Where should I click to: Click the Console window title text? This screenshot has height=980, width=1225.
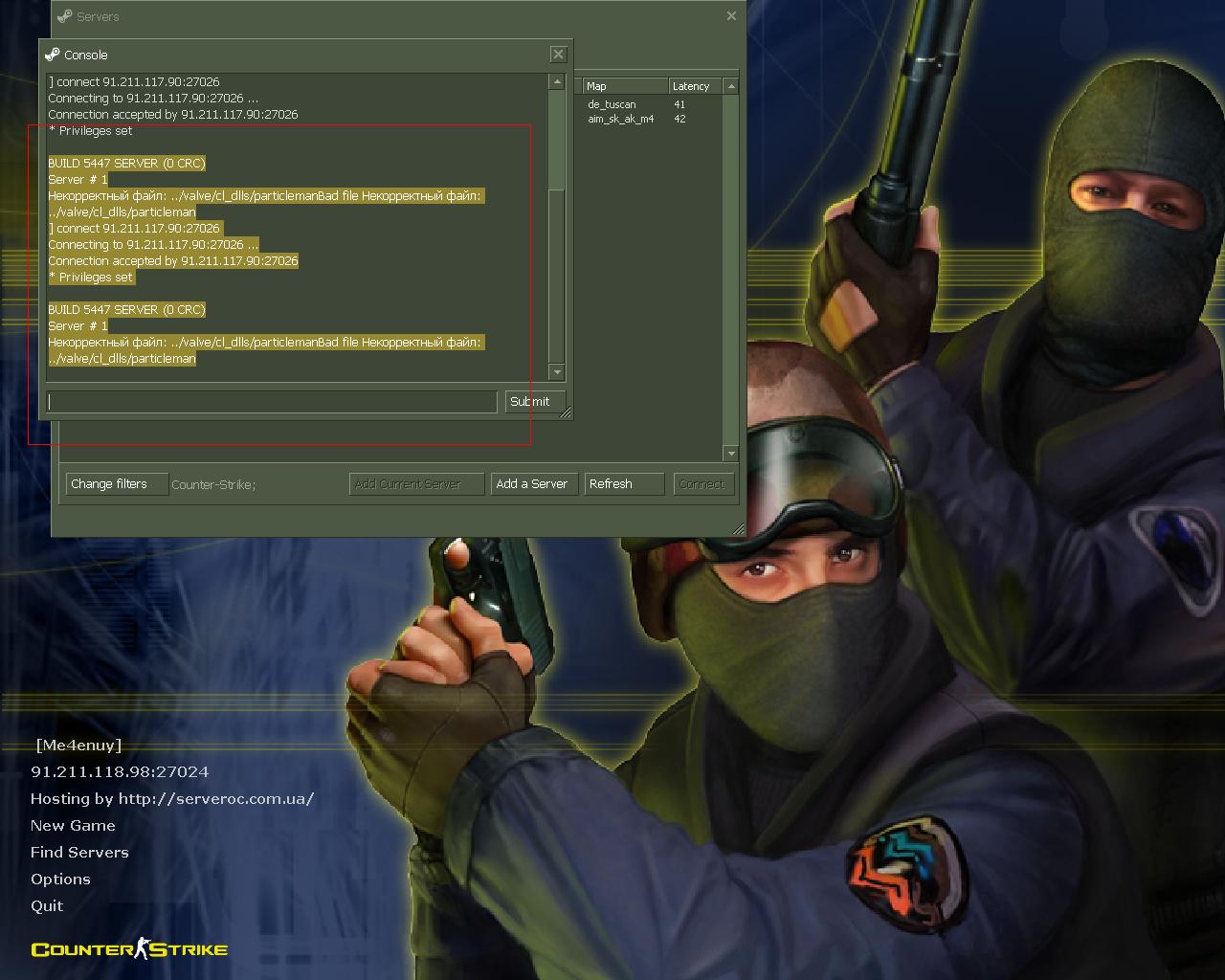(86, 55)
